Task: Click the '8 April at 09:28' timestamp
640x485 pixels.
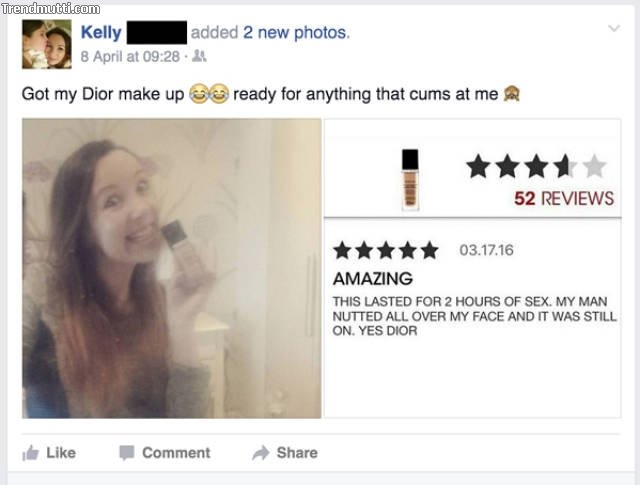Action: 130,56
